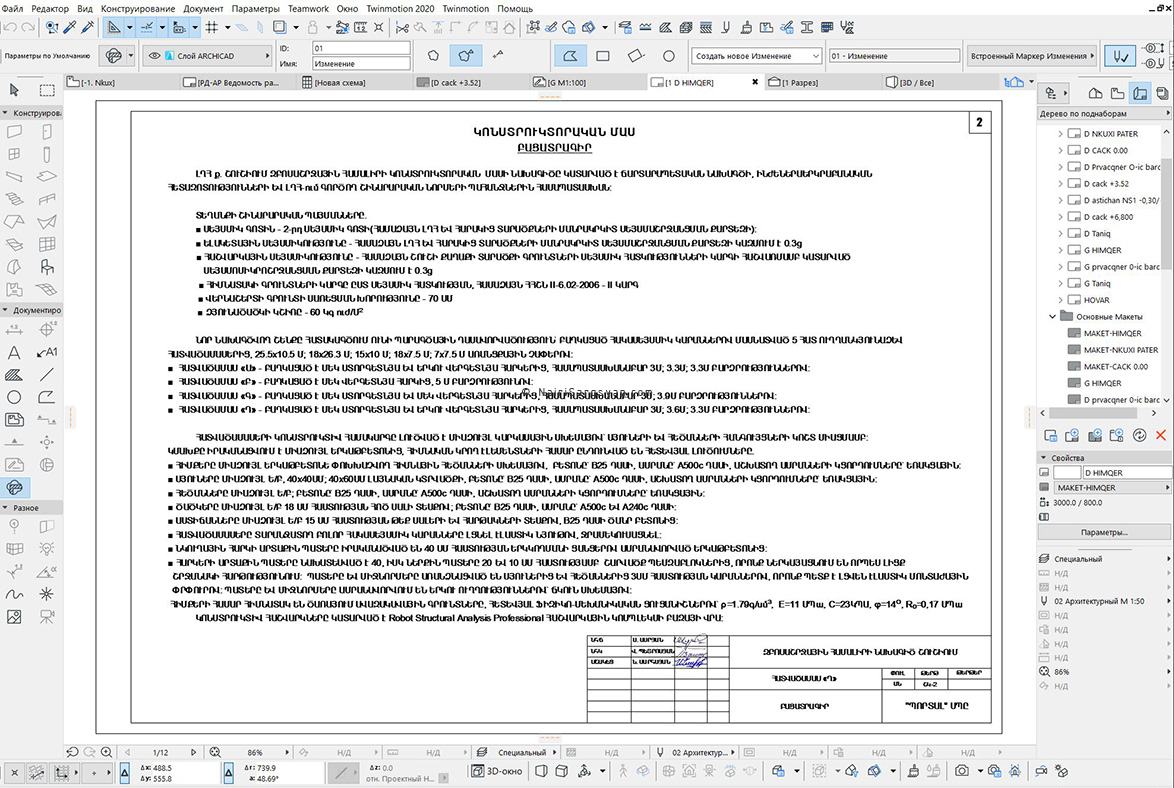Select the Circle/Arc tool in toolbox
The height and width of the screenshot is (788, 1174).
pos(14,397)
